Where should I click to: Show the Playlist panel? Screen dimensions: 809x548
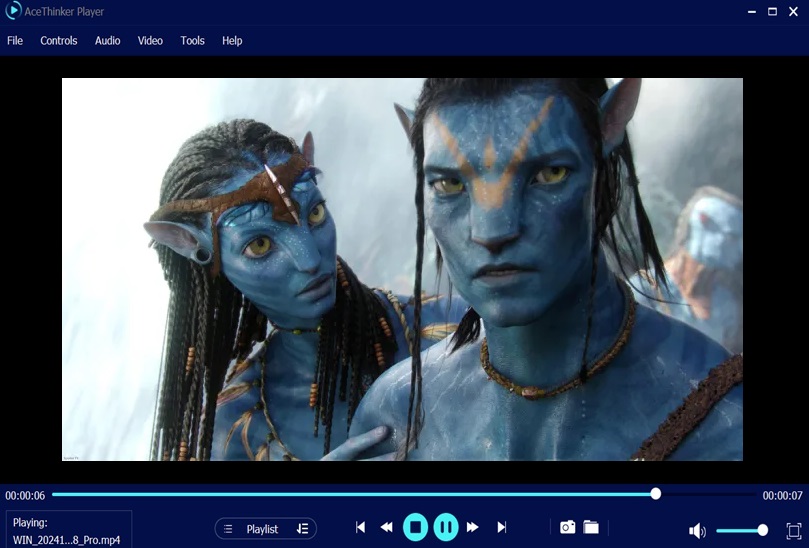coord(262,529)
